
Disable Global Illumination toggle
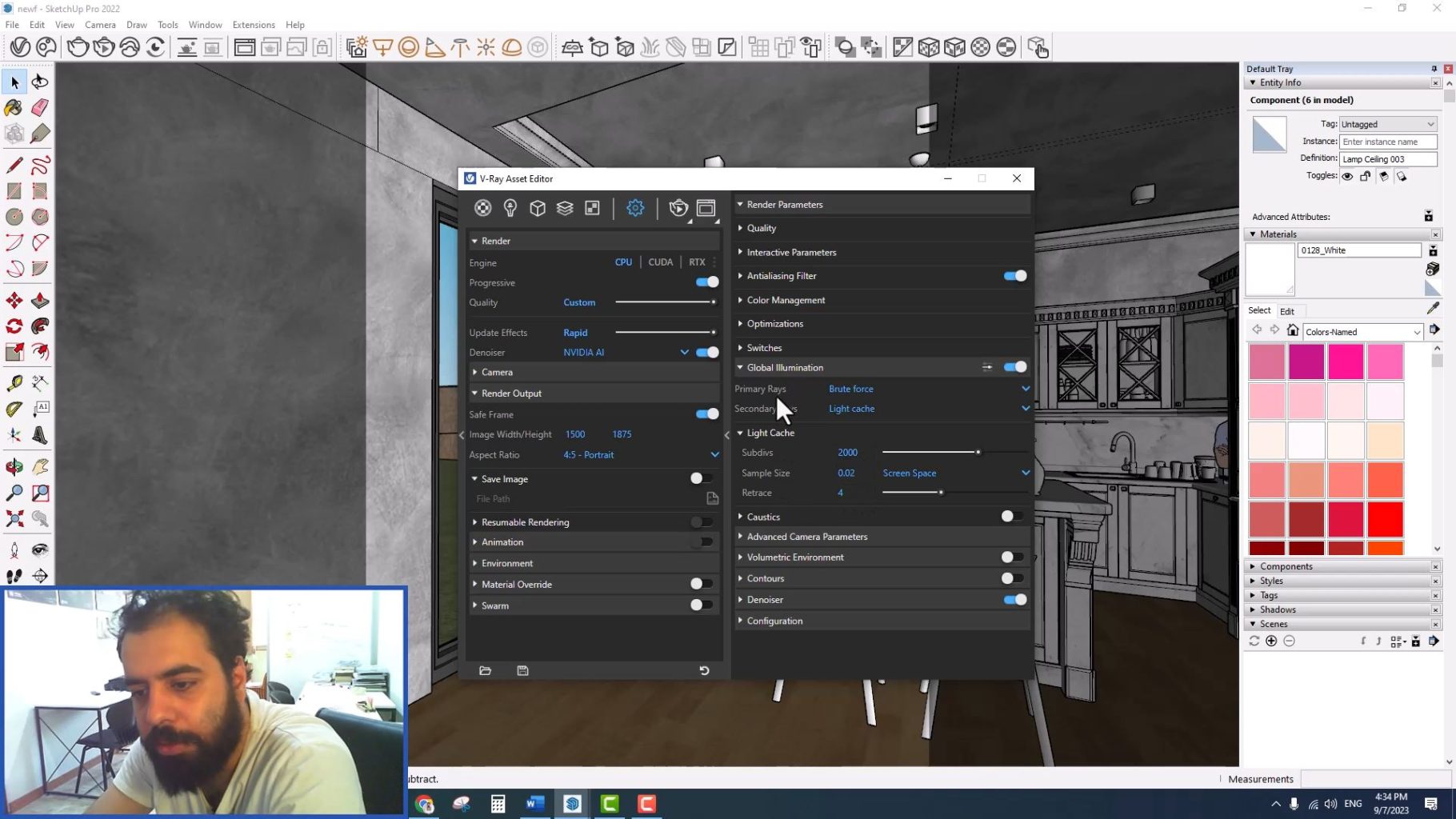pyautogui.click(x=1014, y=367)
